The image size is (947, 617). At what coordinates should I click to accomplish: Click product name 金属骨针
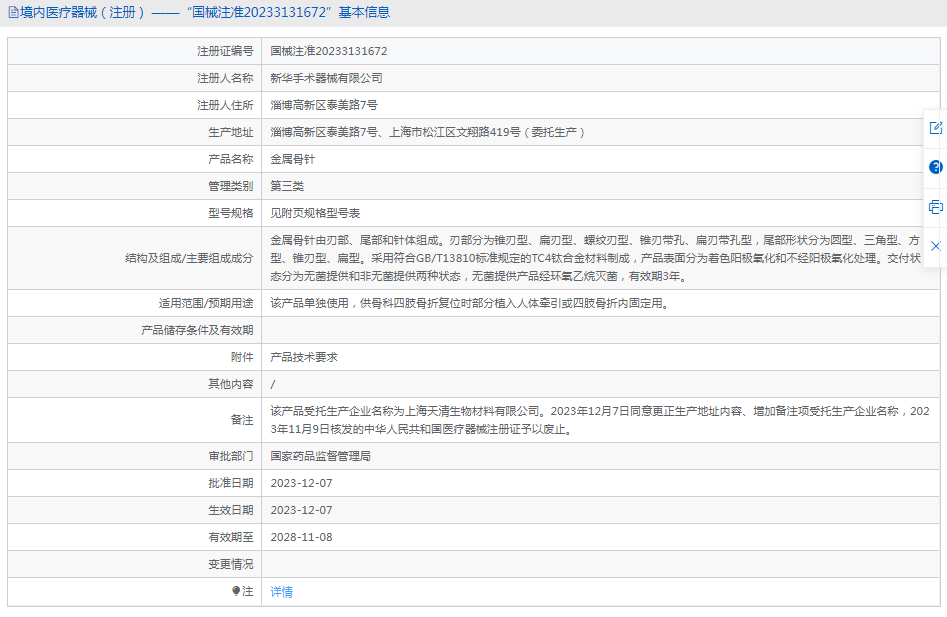pos(292,159)
